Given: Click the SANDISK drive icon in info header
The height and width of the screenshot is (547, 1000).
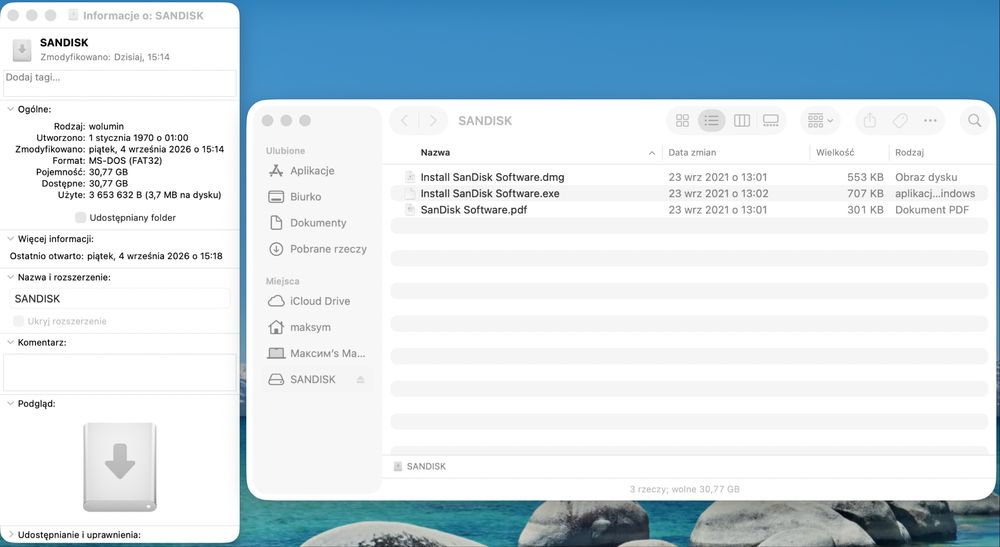Looking at the screenshot, I should point(22,50).
